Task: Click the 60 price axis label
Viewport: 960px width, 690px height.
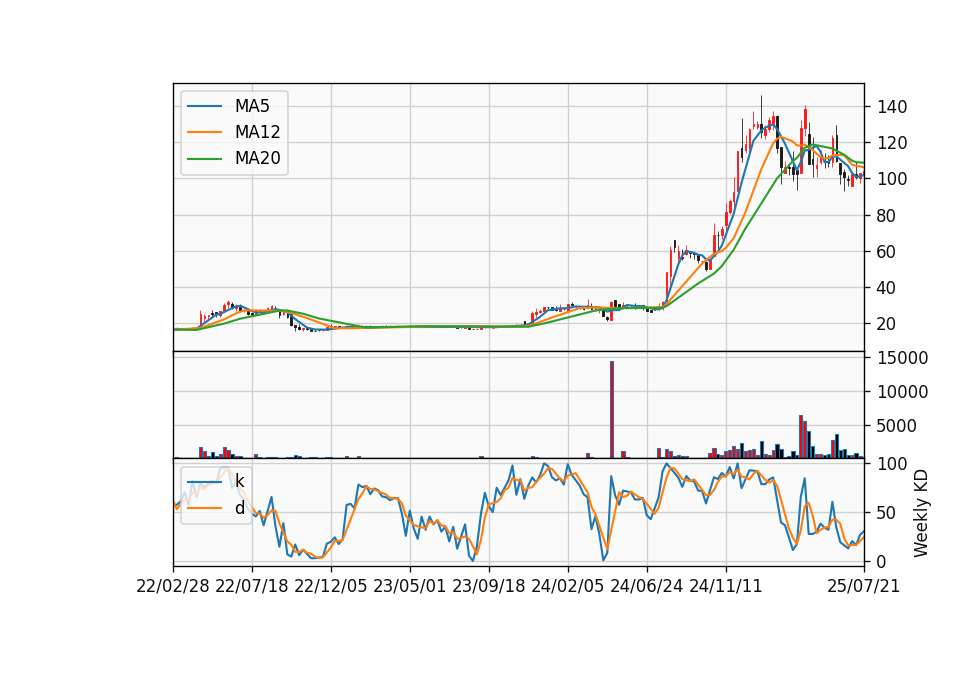Action: coord(887,252)
